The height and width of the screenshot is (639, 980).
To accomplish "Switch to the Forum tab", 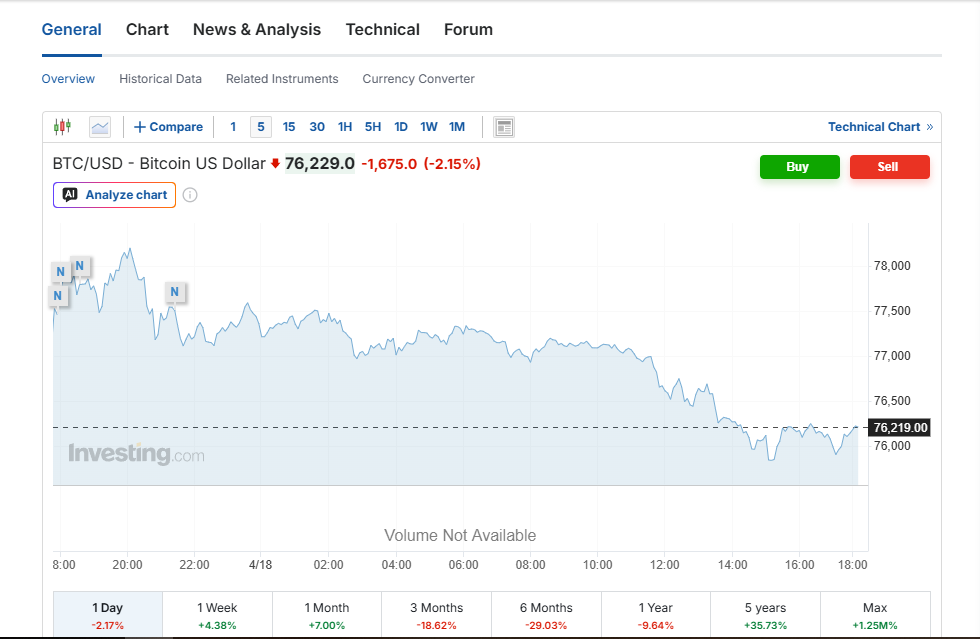I will click(x=468, y=30).
